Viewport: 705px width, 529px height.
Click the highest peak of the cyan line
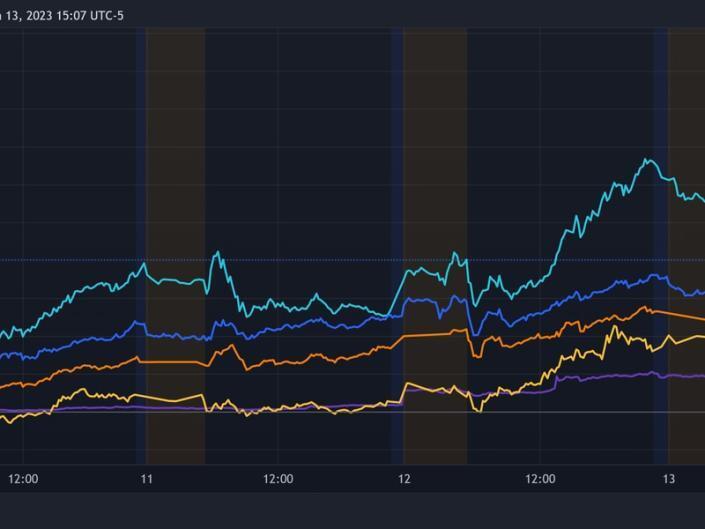pos(647,159)
